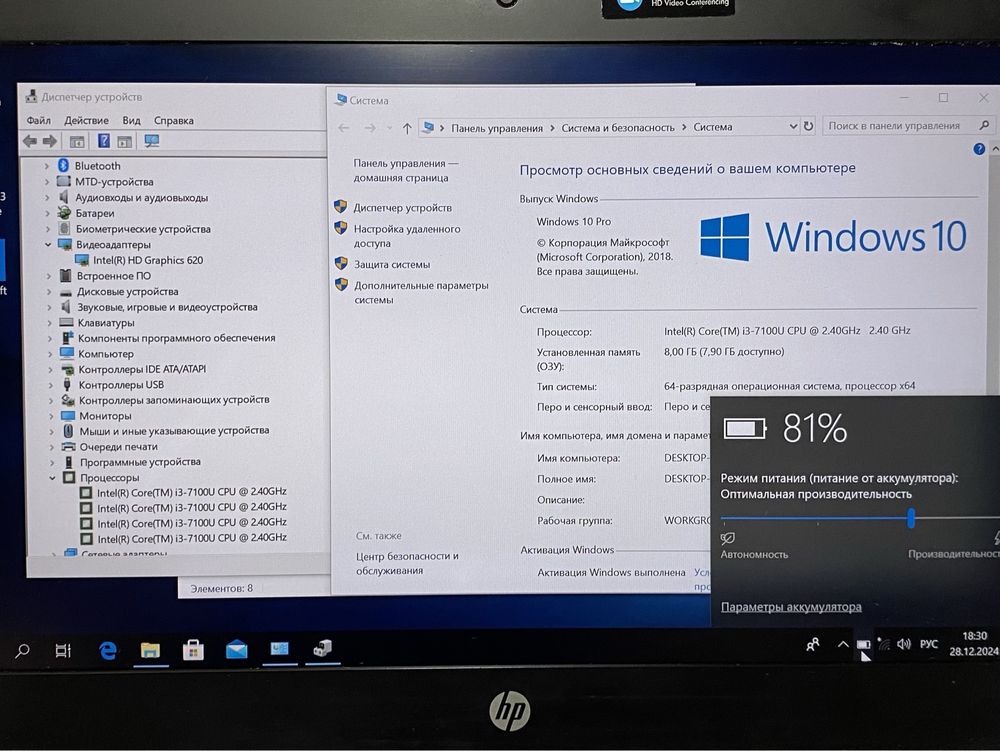This screenshot has width=1000, height=751.
Task: Show hidden tray icons chevron
Action: (x=843, y=645)
